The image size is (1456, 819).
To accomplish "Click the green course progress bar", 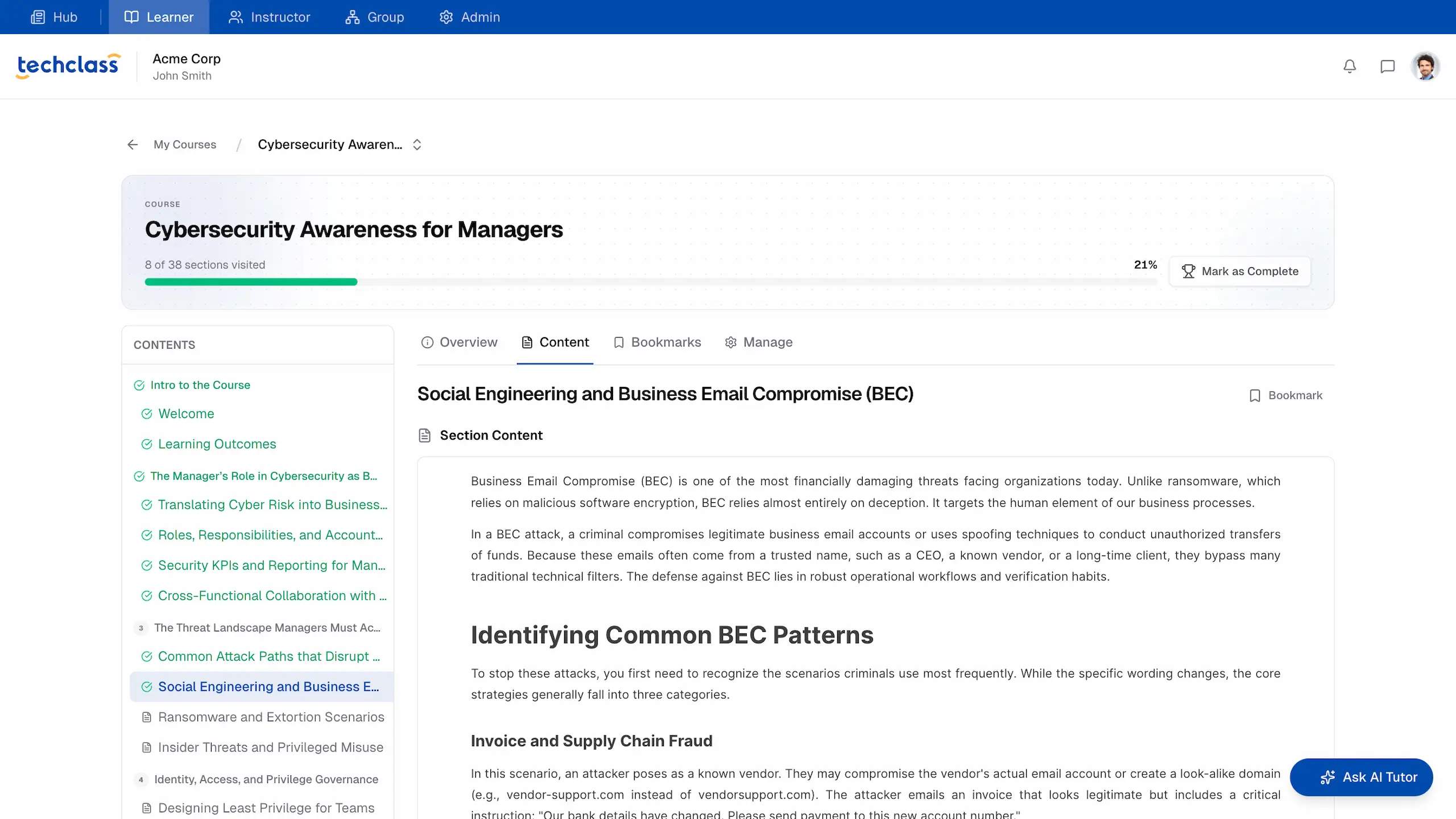I will click(x=251, y=282).
